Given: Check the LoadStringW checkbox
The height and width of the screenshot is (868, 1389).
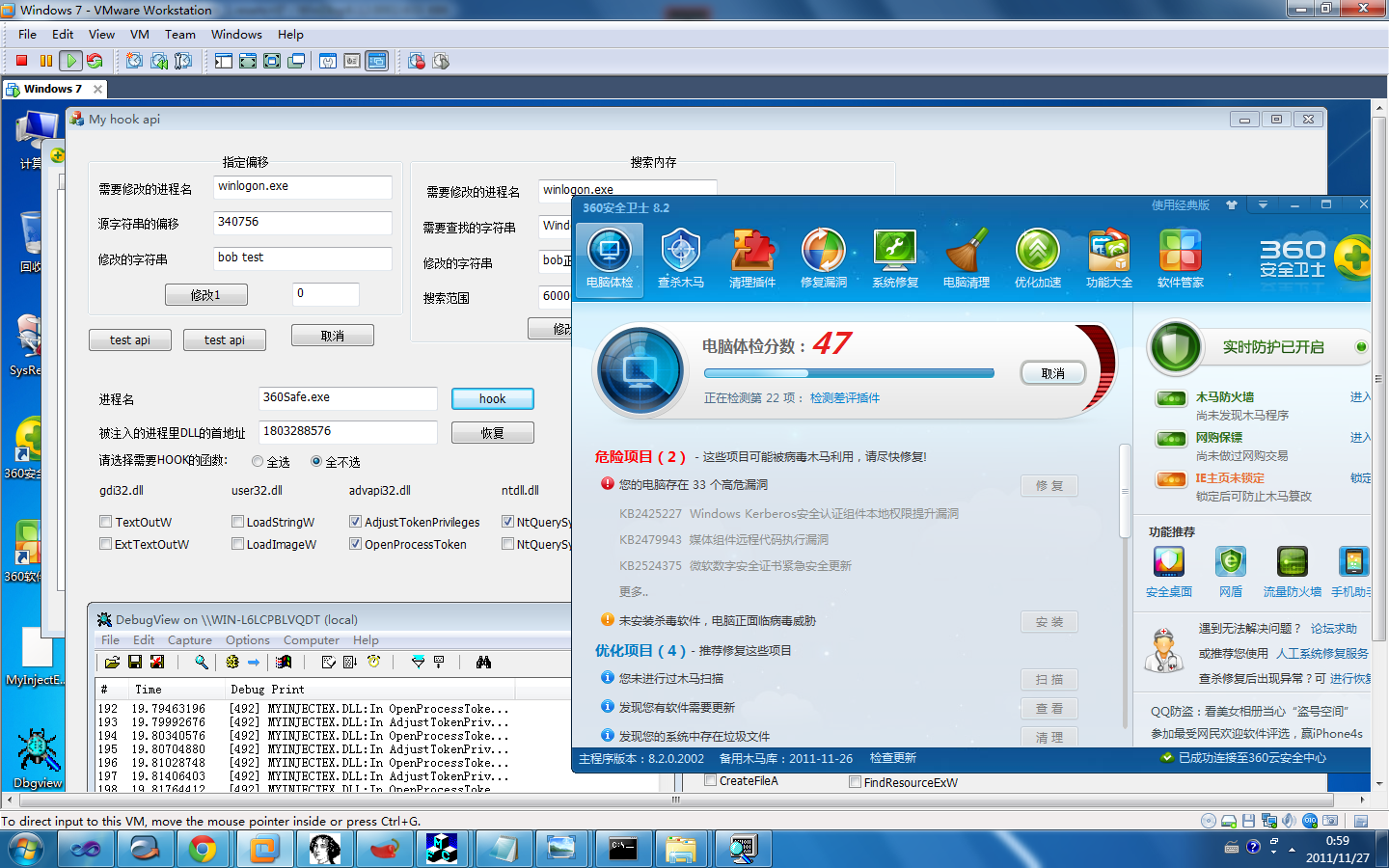Looking at the screenshot, I should 237,522.
